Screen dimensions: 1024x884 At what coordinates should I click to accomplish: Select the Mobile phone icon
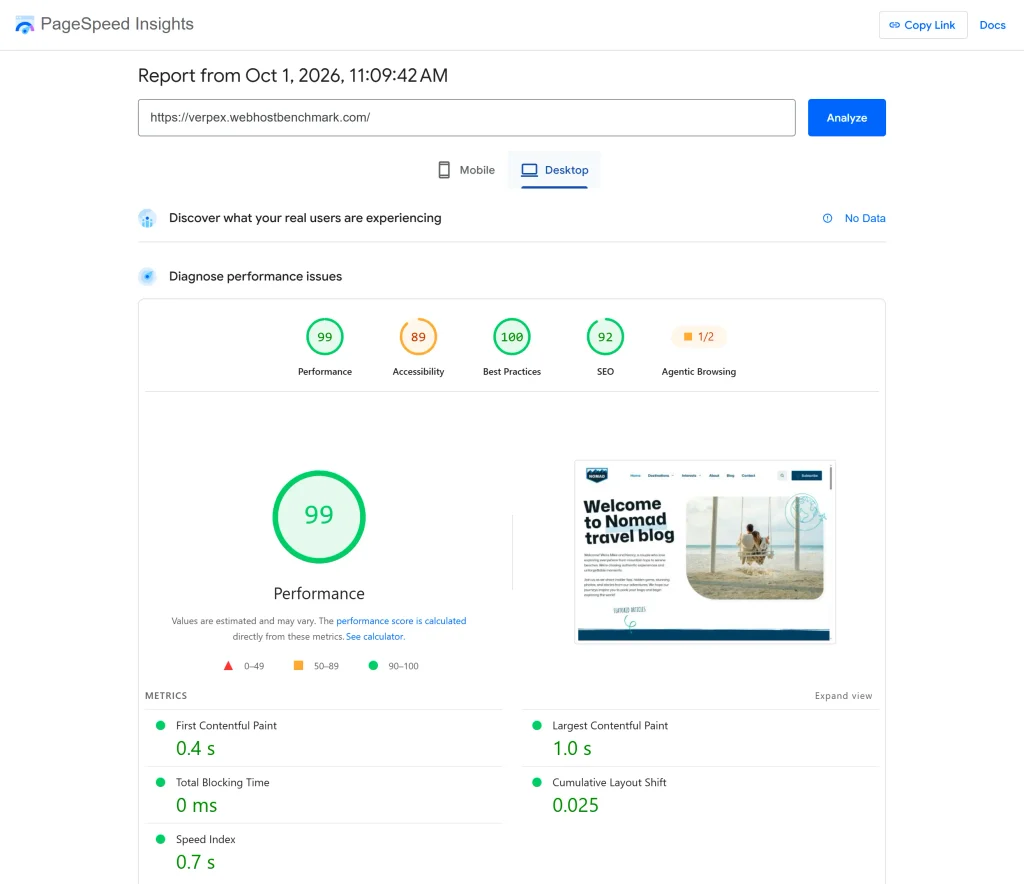click(x=444, y=170)
